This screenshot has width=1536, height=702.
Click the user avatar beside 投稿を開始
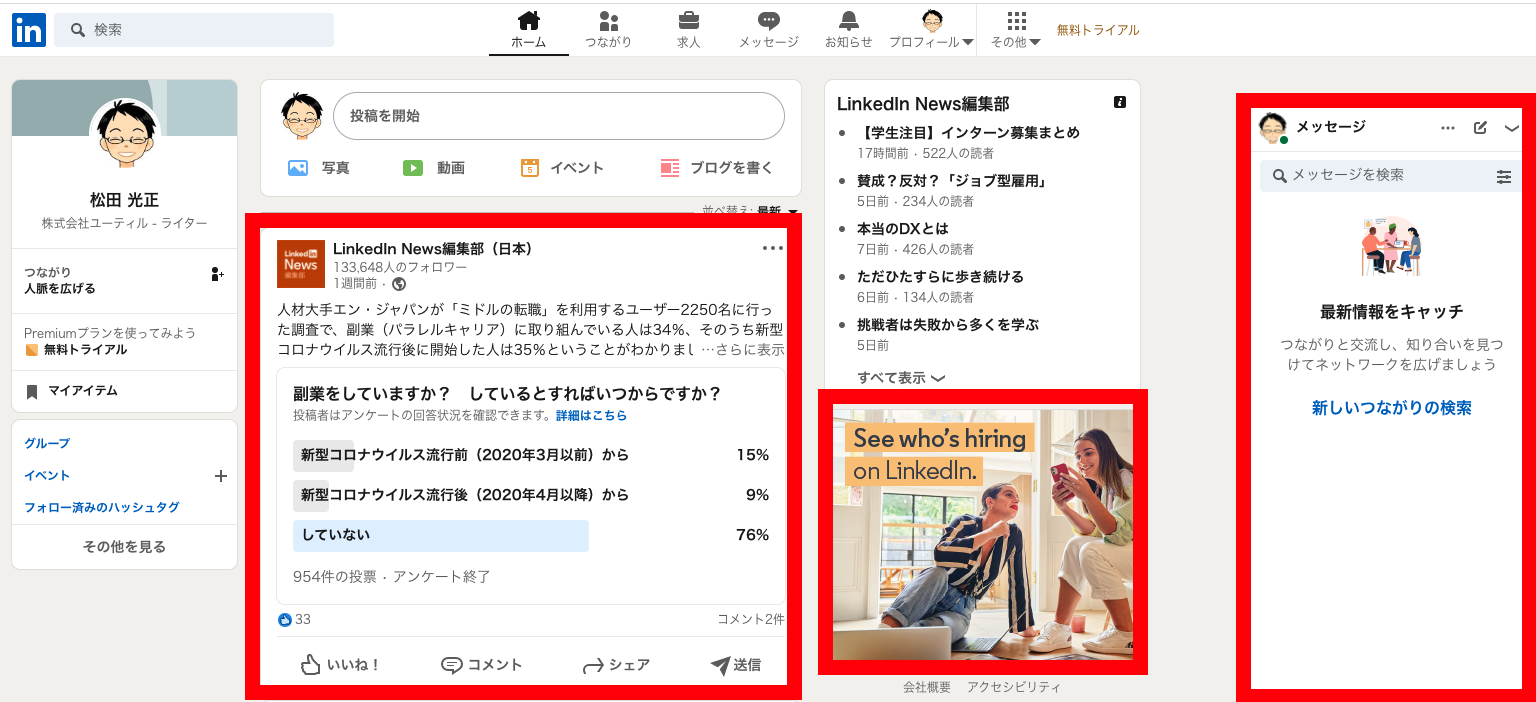click(302, 116)
